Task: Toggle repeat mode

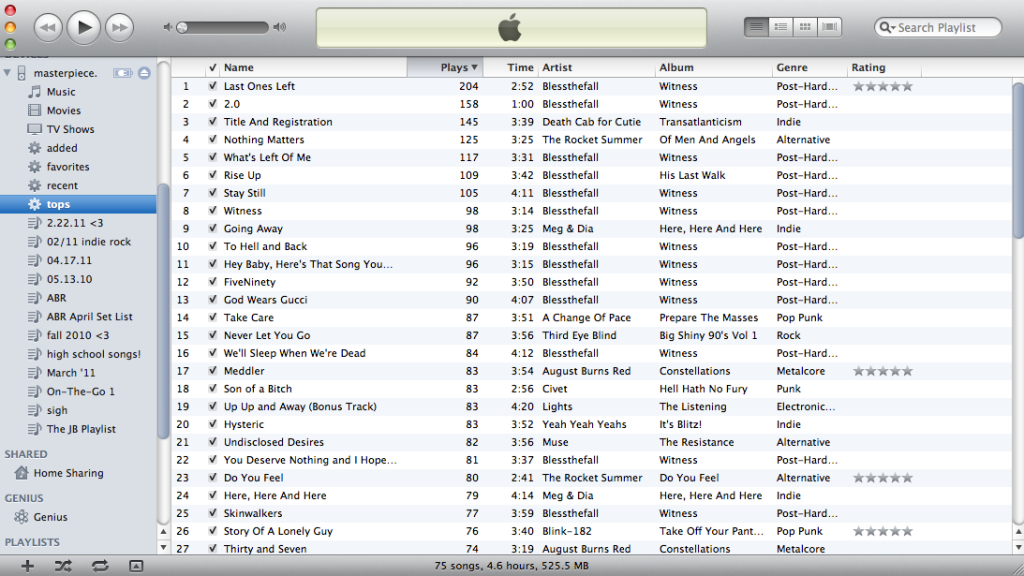Action: click(x=100, y=566)
